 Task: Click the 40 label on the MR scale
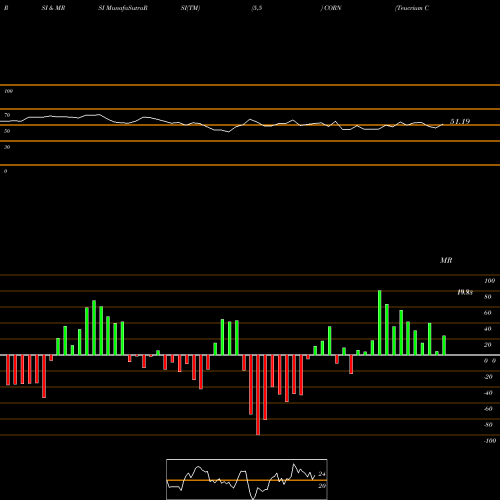488,329
